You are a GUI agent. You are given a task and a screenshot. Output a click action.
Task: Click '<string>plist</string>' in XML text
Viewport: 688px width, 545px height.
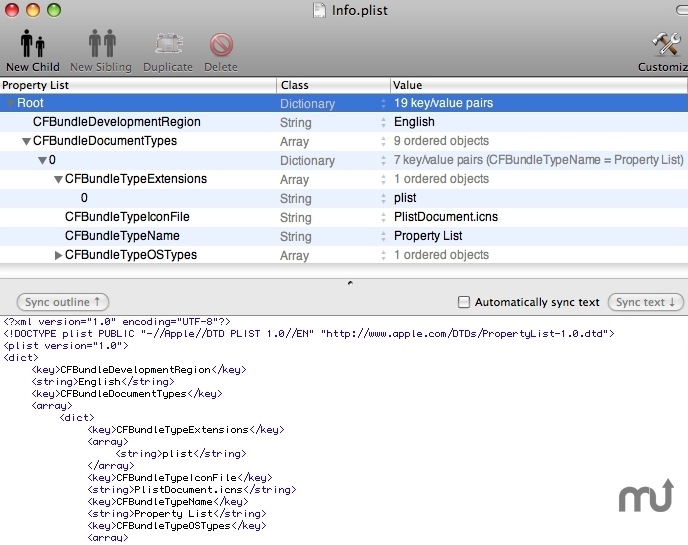pos(181,454)
